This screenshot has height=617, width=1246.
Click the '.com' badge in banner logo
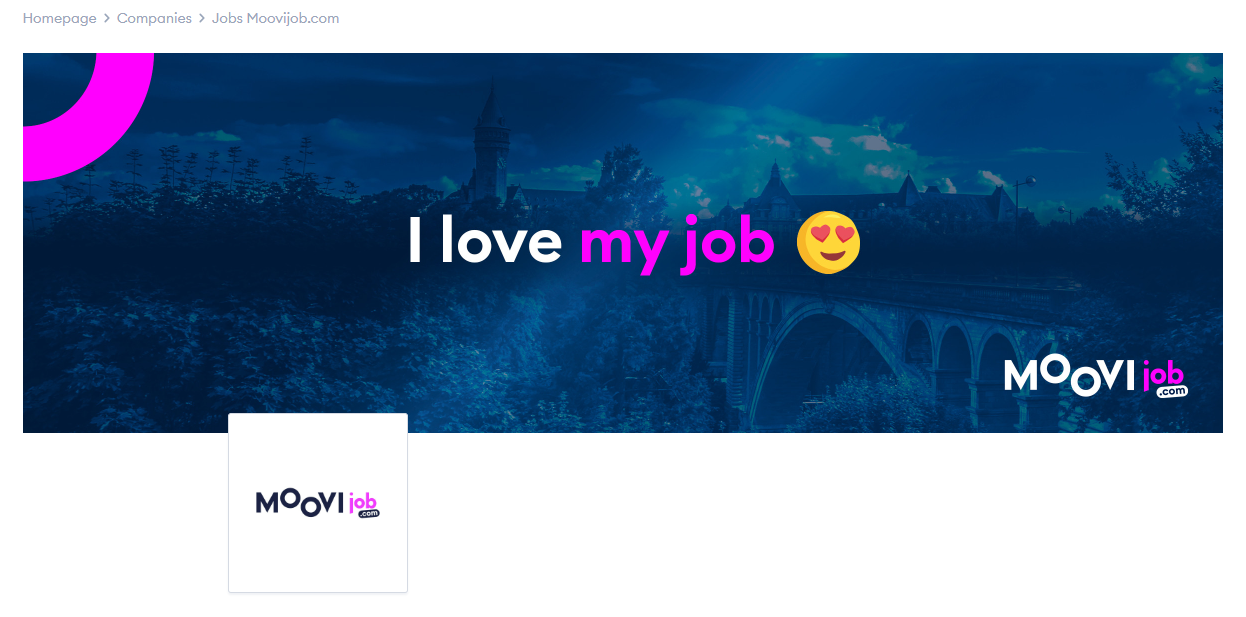click(1172, 391)
